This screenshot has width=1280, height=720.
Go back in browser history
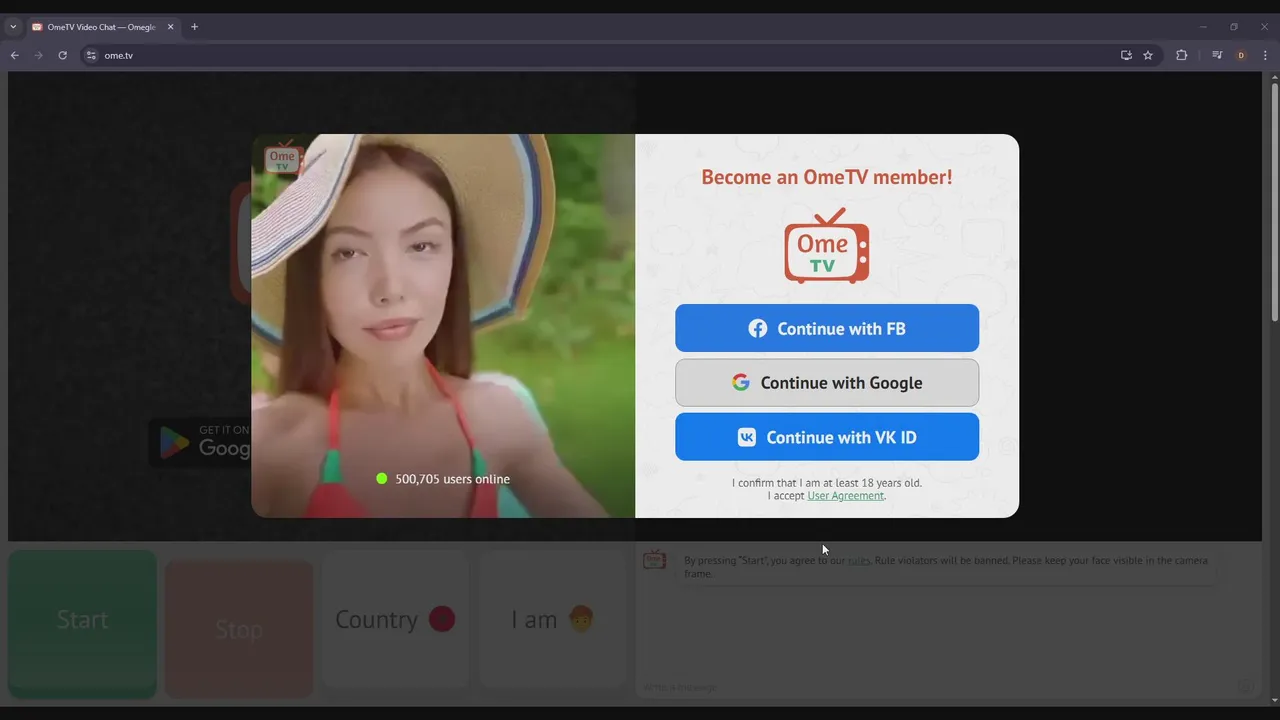(x=14, y=55)
